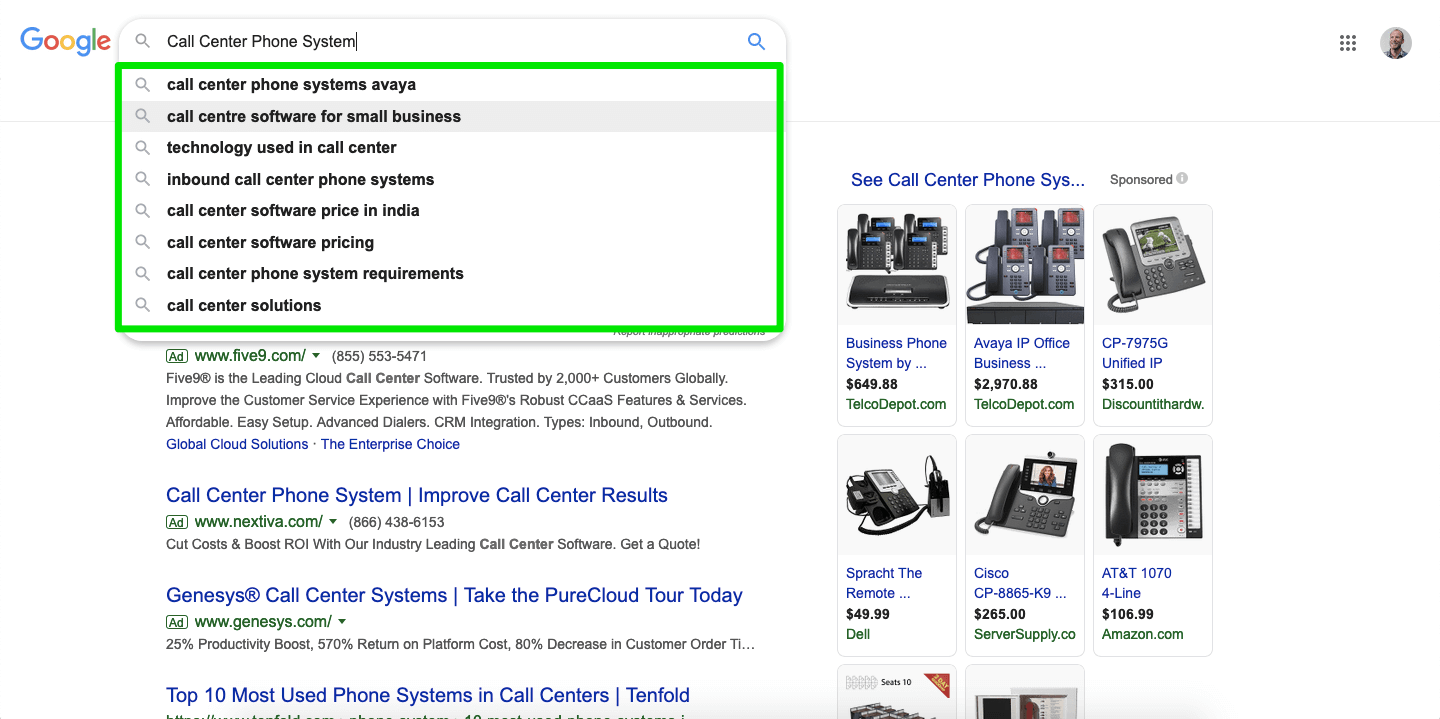
Task: Click the Ad badge next to www.nextiva.com
Action: pos(177,522)
